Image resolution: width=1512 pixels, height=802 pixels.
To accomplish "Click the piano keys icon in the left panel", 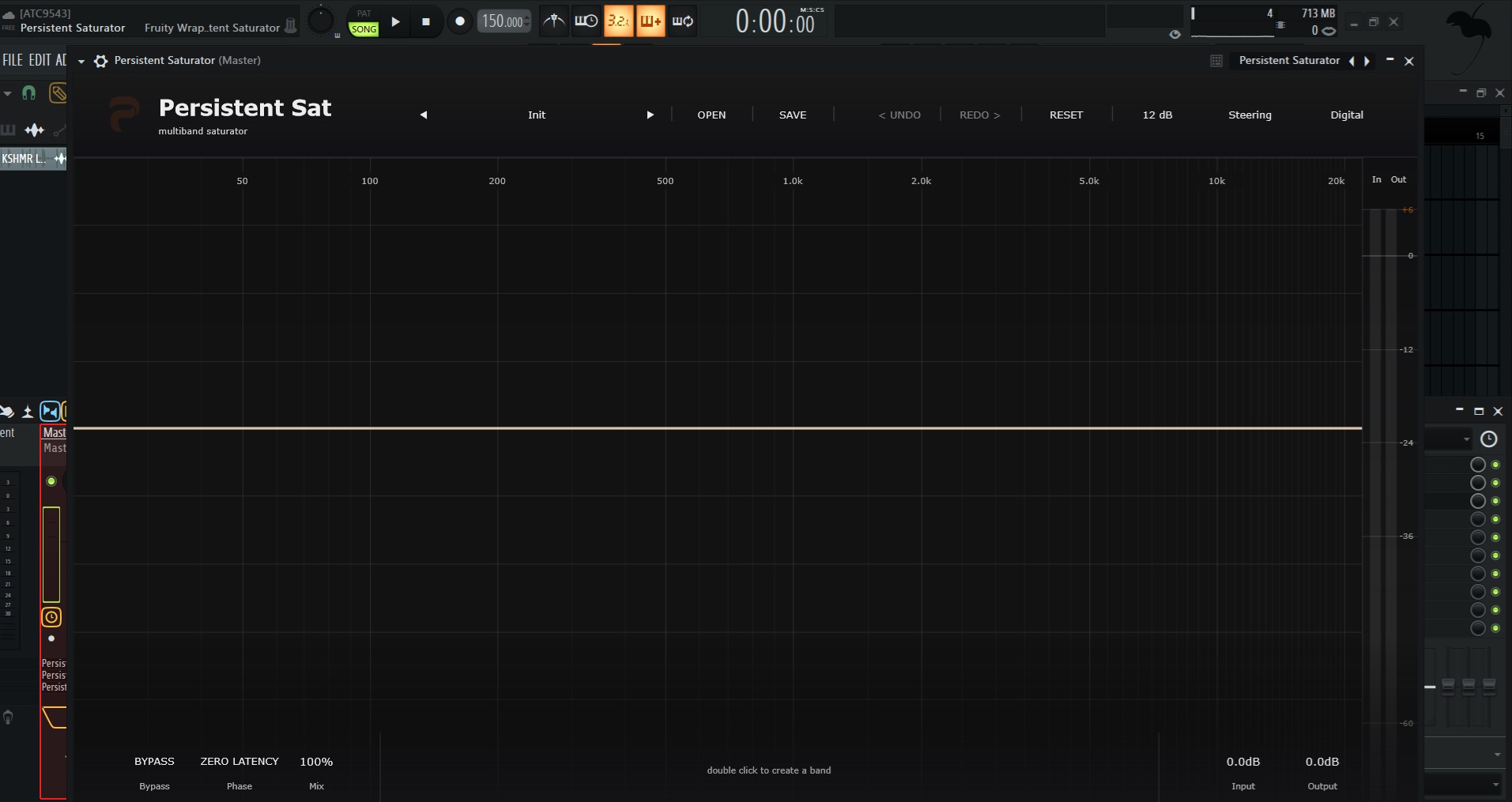I will [x=8, y=130].
